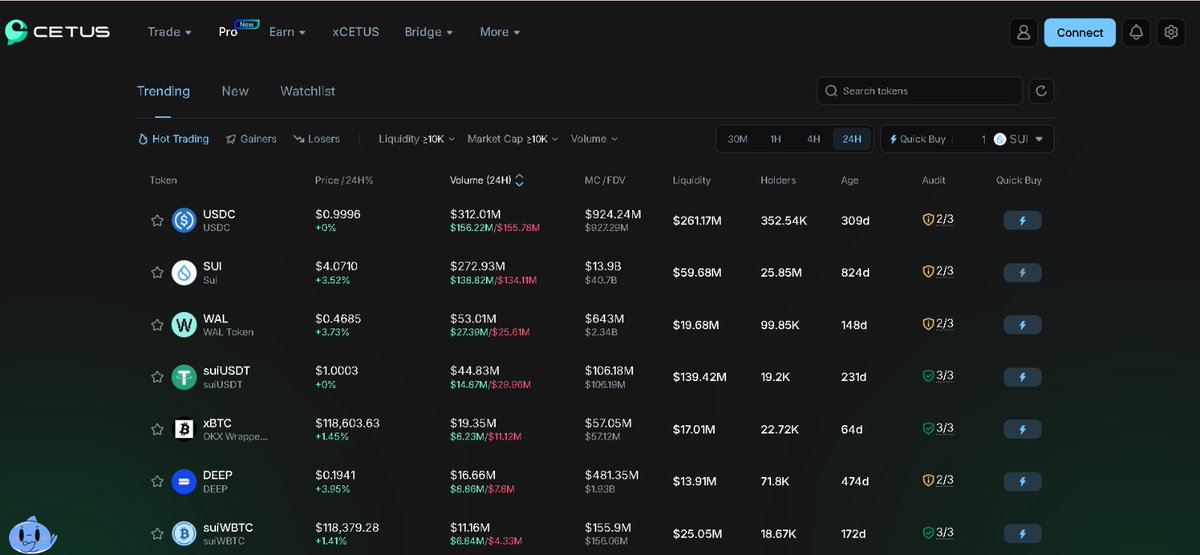The height and width of the screenshot is (555, 1200).
Task: Click xBTC price $118,603.63
Action: coord(347,423)
